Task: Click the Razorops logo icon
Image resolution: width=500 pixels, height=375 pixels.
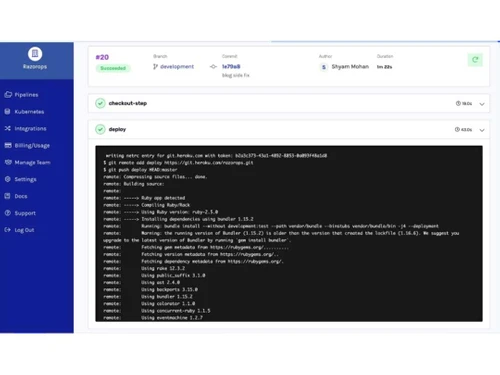Action: point(35,53)
